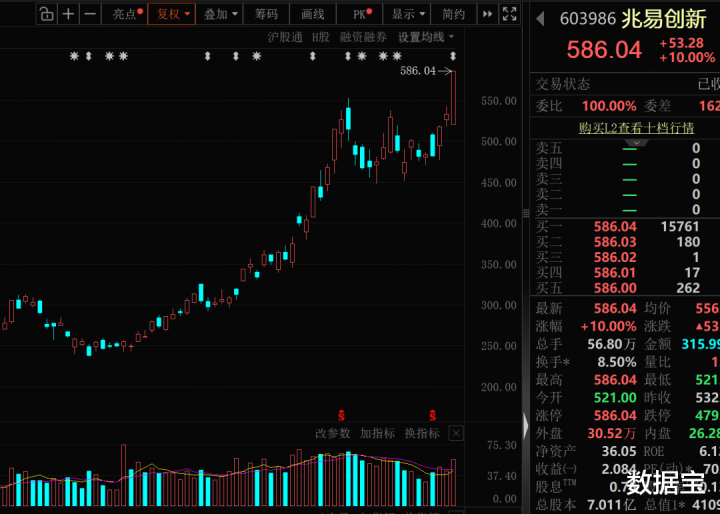Open the 亮点 highlights feature
This screenshot has height=514, width=720.
[x=125, y=14]
